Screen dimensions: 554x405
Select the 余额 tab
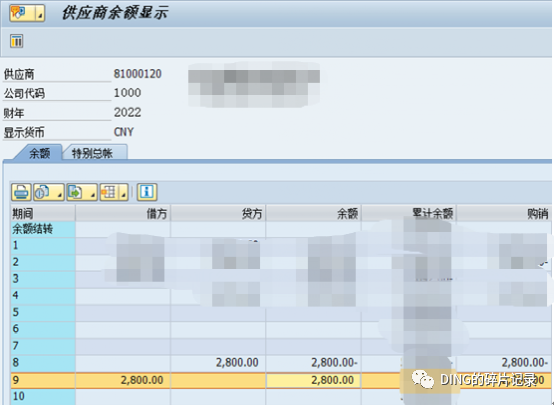[x=39, y=153]
